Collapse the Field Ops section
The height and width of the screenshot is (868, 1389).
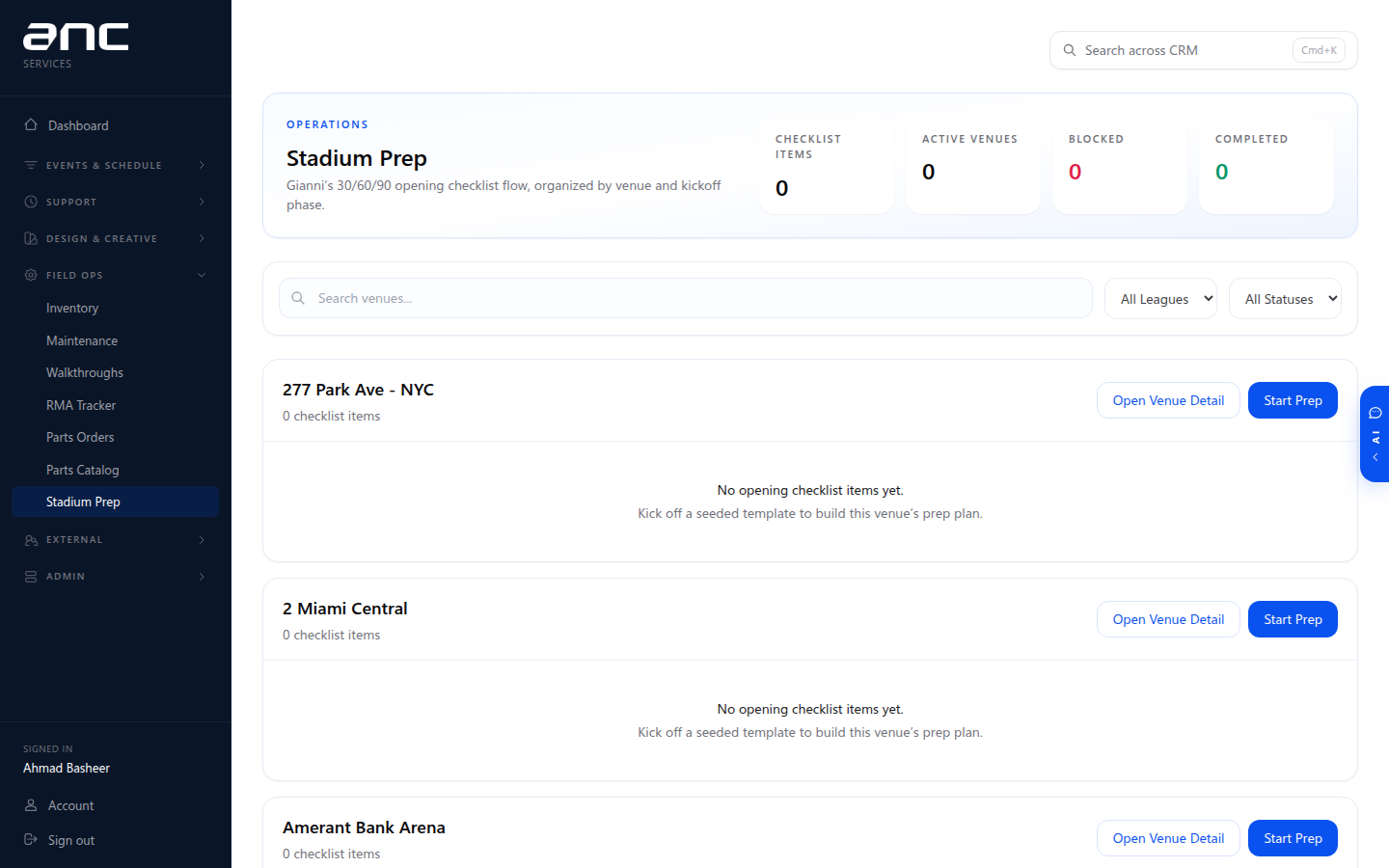click(x=202, y=275)
